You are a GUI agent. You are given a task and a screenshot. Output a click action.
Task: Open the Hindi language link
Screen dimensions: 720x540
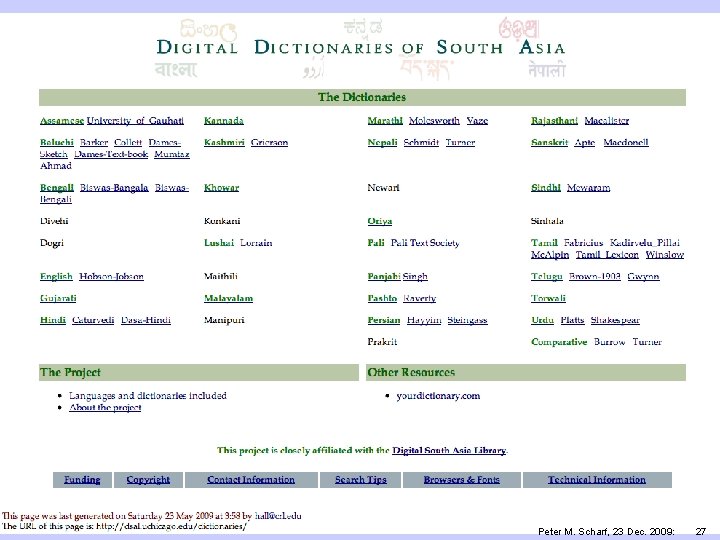coord(53,320)
